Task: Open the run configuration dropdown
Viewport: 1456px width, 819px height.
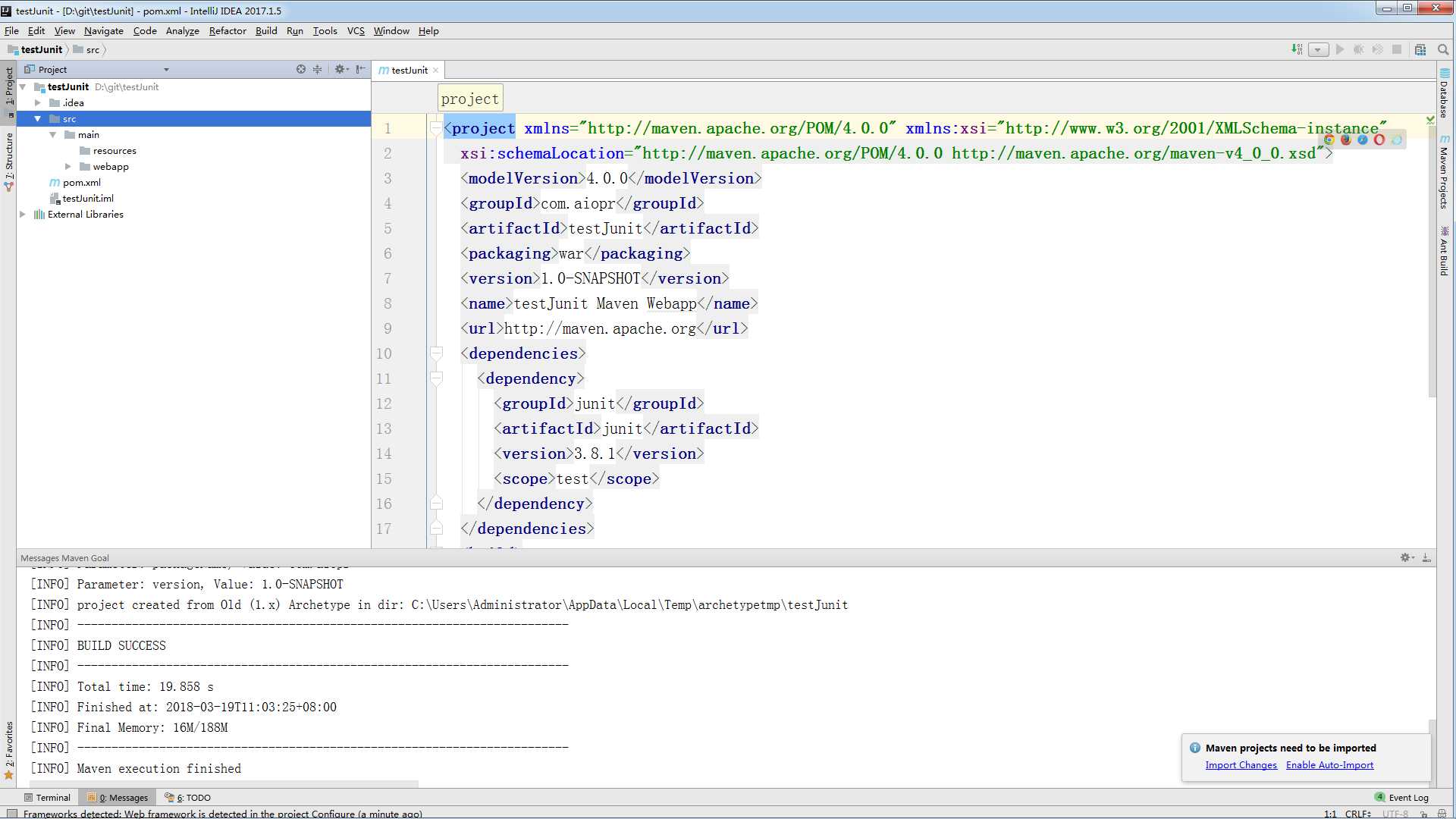Action: [x=1319, y=50]
